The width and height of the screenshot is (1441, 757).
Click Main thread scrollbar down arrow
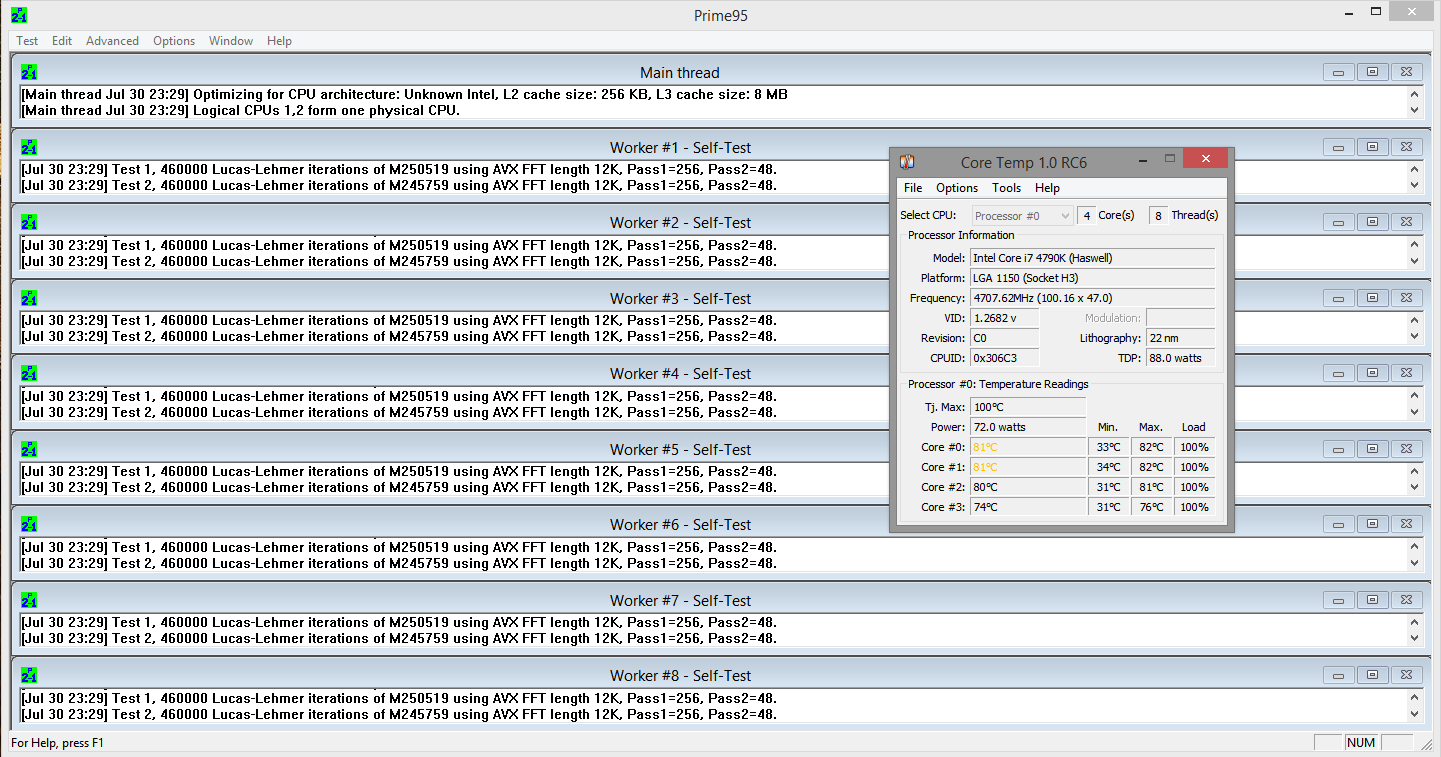click(x=1414, y=110)
